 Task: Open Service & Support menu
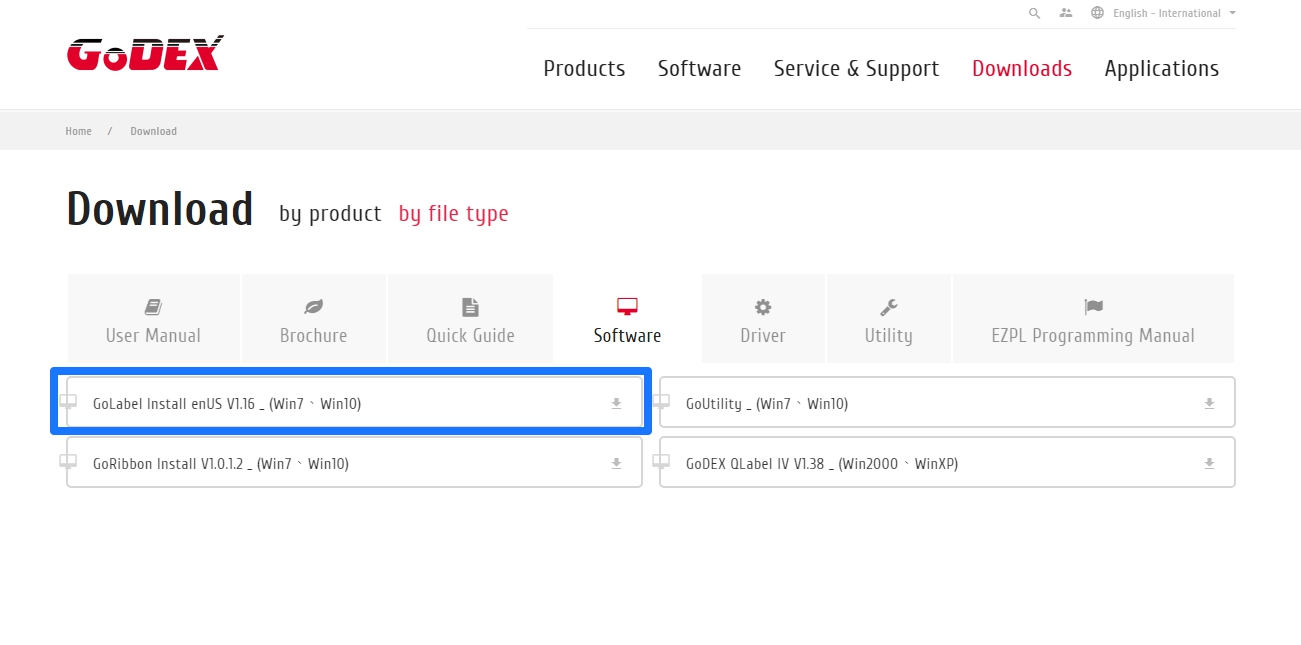[x=856, y=69]
